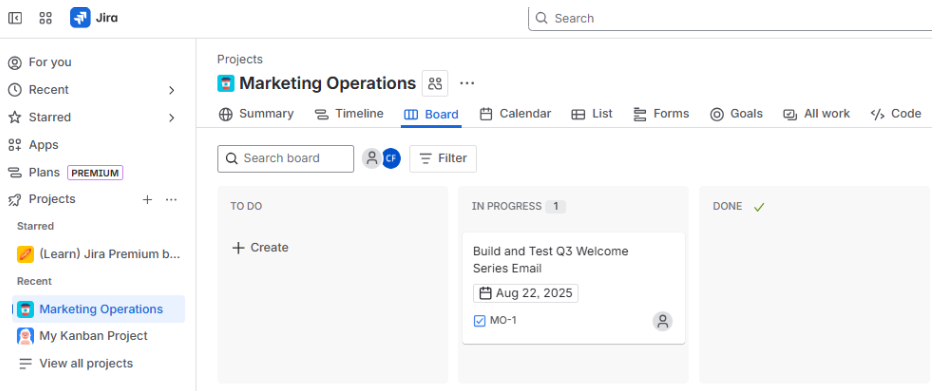Click the Jira logo

94,18
